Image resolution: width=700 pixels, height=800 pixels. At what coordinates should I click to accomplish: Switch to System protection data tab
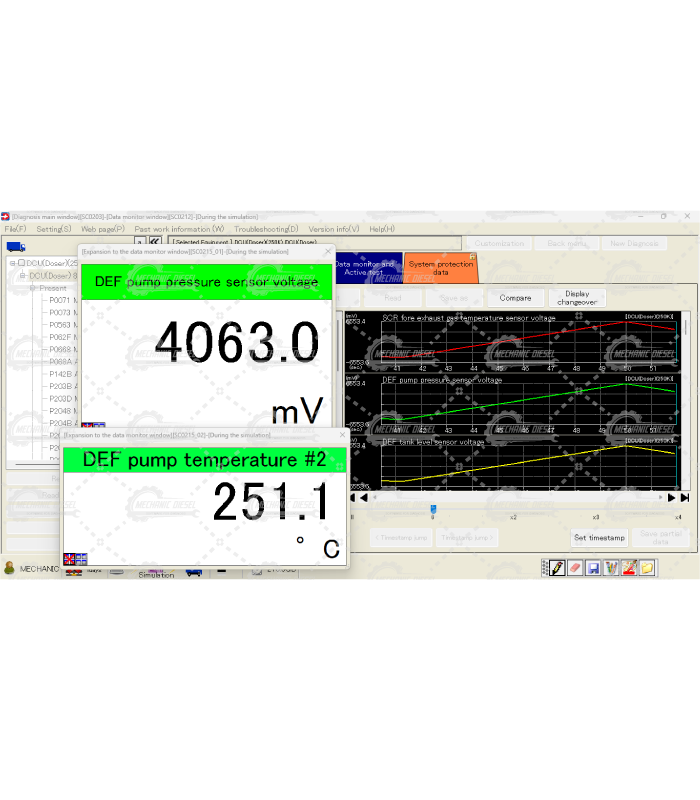[x=440, y=268]
